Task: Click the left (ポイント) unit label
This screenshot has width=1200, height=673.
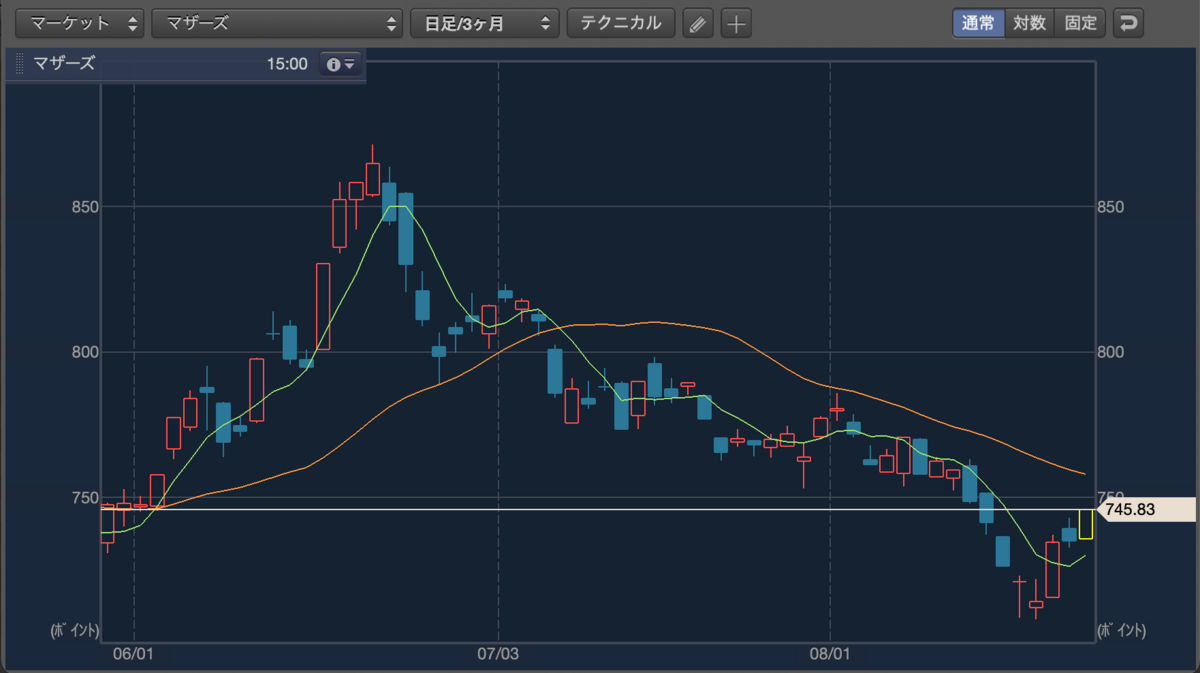Action: (74, 630)
